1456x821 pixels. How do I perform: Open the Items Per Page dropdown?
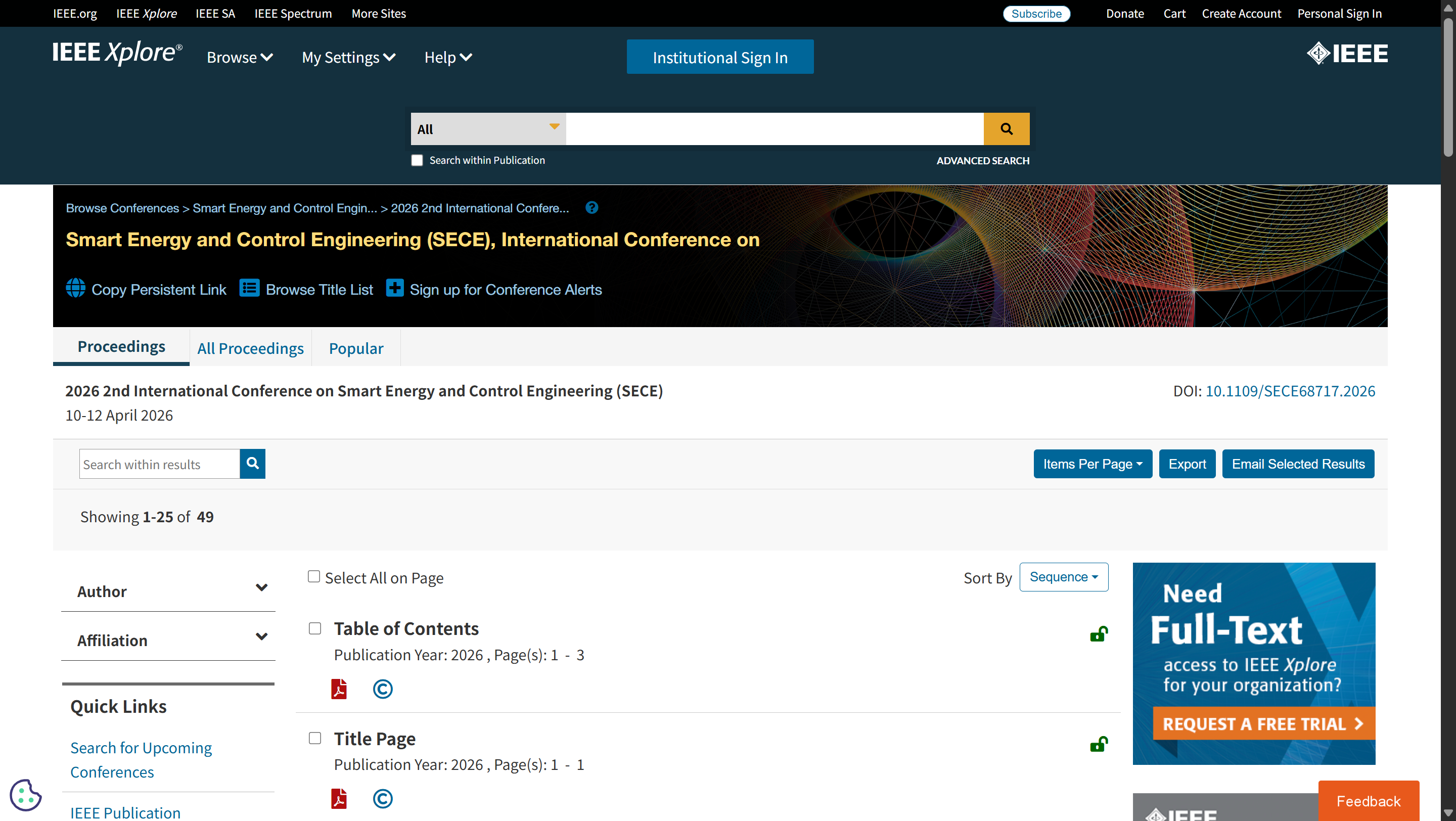(1093, 464)
